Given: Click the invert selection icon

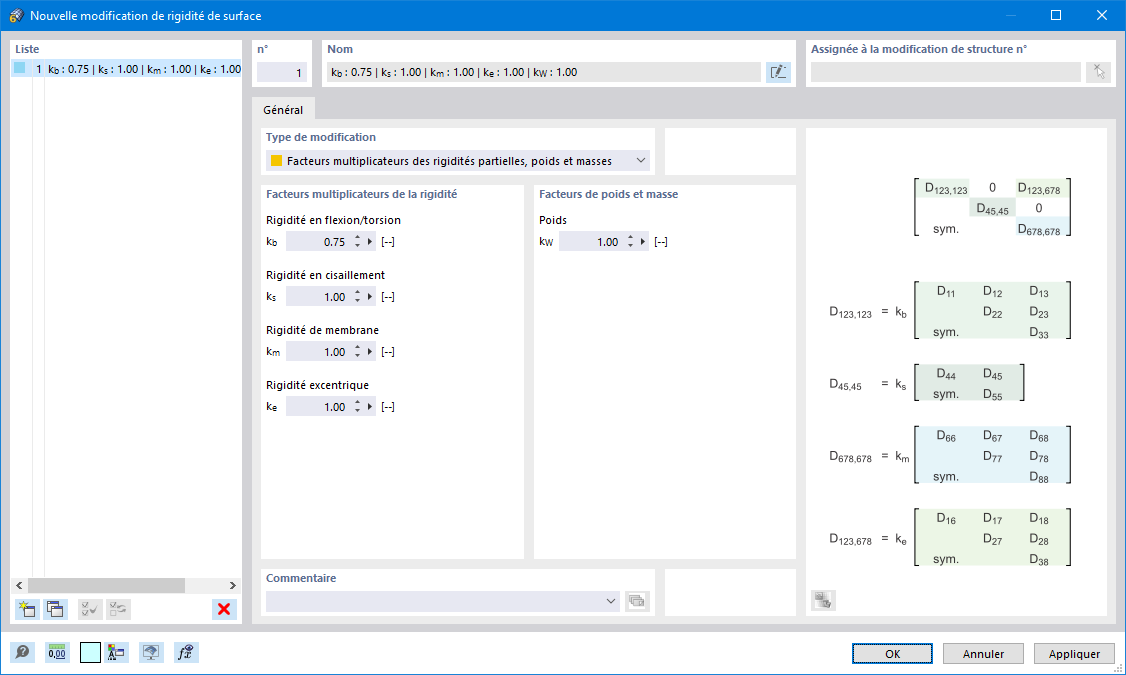Looking at the screenshot, I should 118,610.
